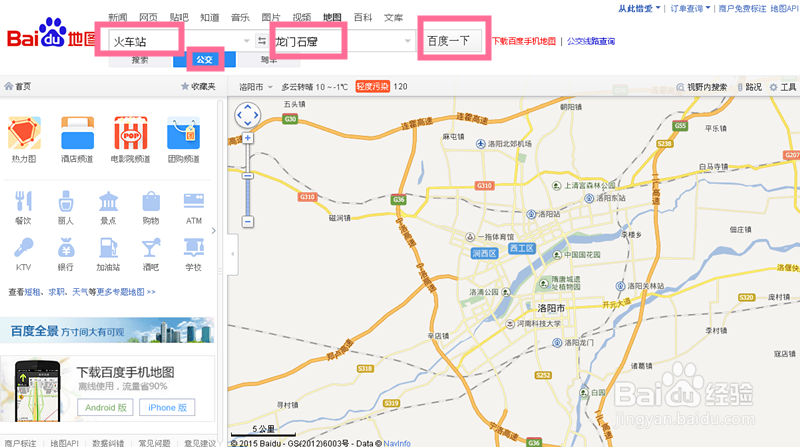The height and width of the screenshot is (447, 800).
Task: Expand start location 火车站 dropdown arrow
Action: pos(246,41)
